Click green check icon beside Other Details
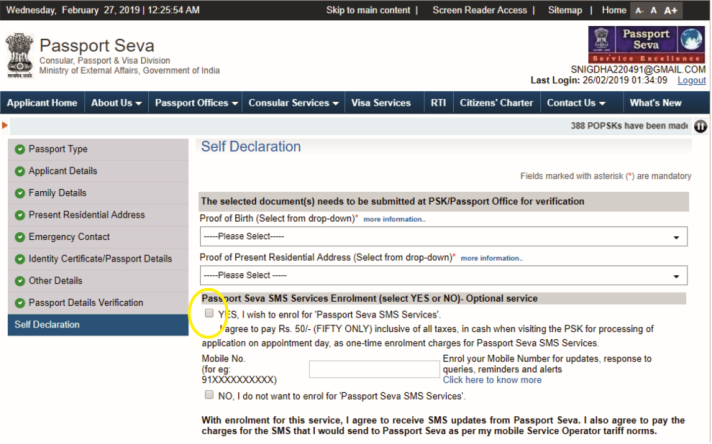This screenshot has width=712, height=444. (x=20, y=281)
